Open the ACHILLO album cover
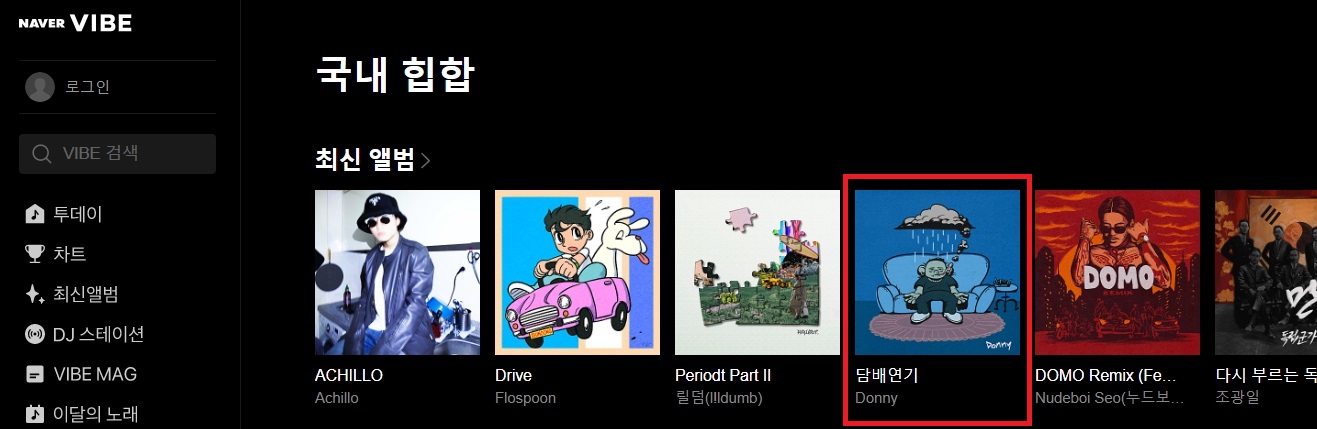Screen dimensions: 1317x429 (397, 272)
